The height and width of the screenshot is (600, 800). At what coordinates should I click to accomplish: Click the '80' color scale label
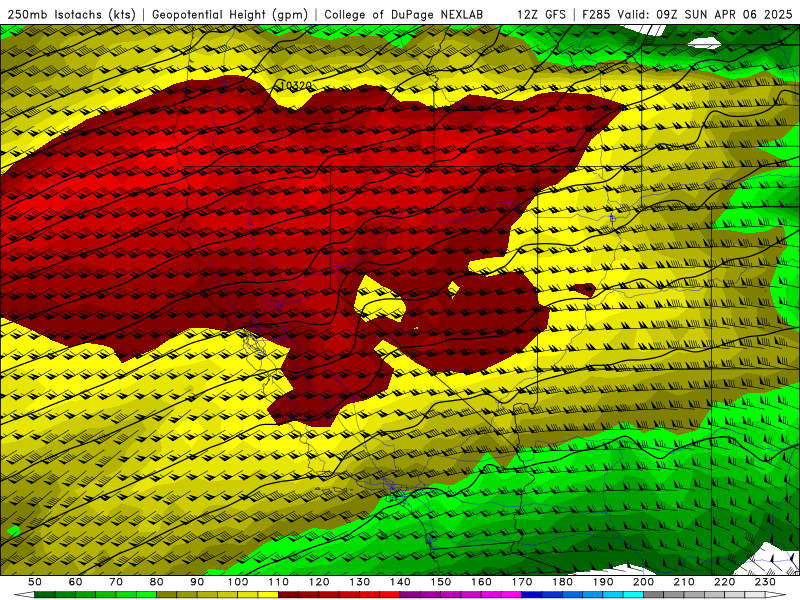pos(157,582)
